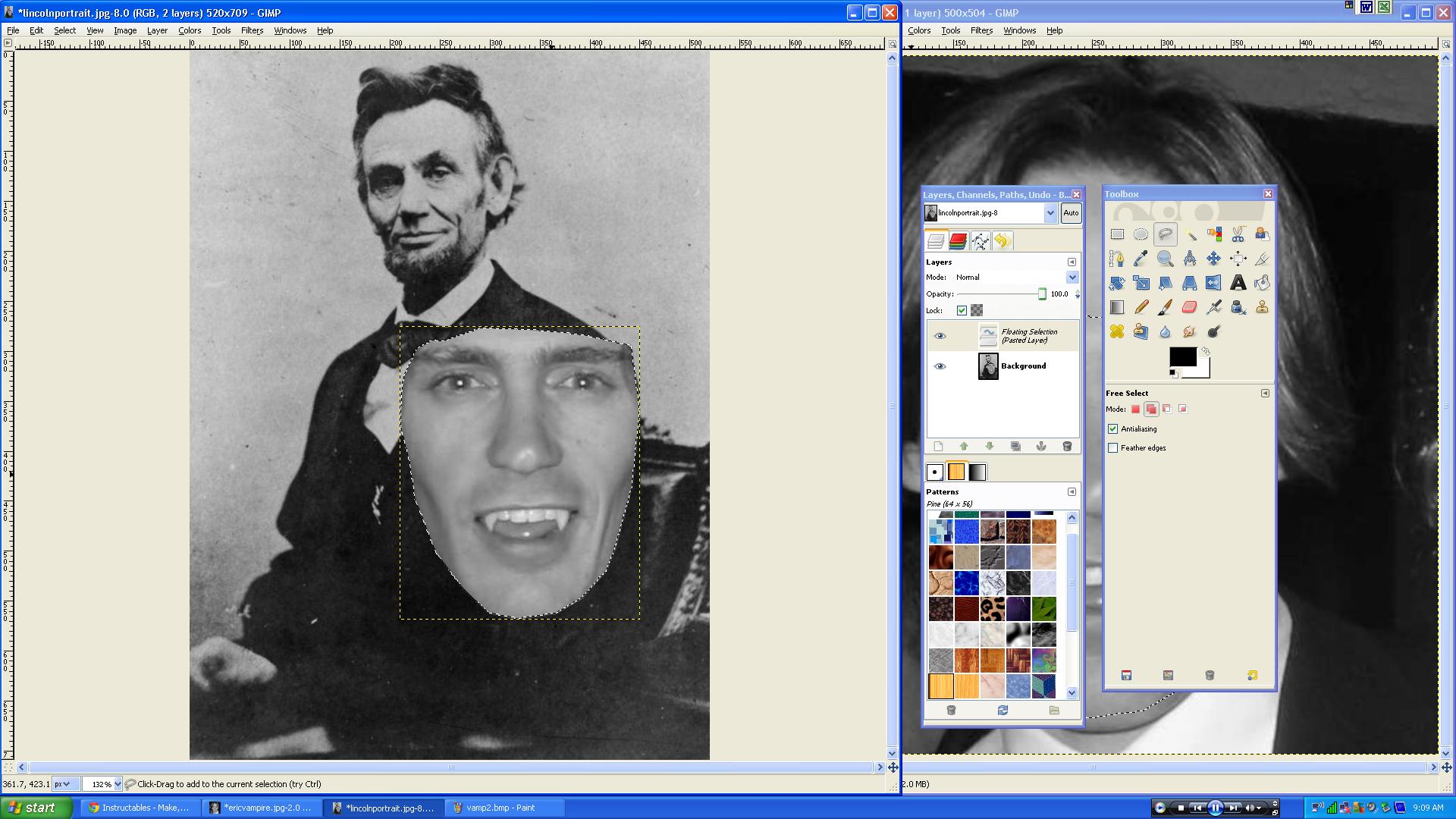Select the Flip tool

[x=1214, y=283]
